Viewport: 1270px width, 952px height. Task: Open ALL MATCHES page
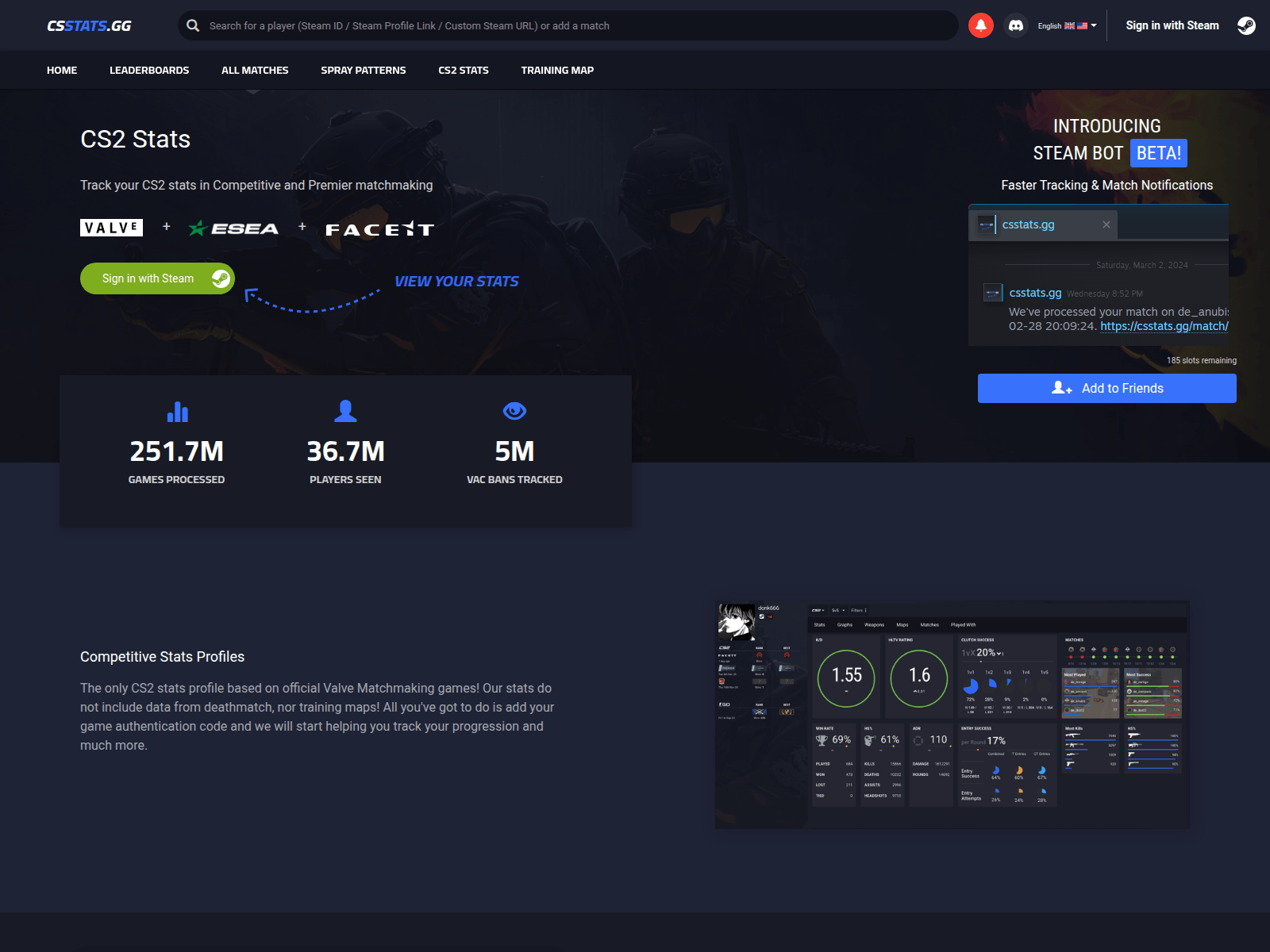click(255, 70)
